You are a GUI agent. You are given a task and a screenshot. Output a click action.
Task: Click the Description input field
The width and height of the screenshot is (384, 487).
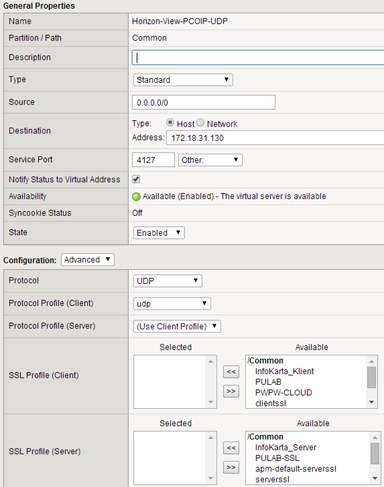258,57
